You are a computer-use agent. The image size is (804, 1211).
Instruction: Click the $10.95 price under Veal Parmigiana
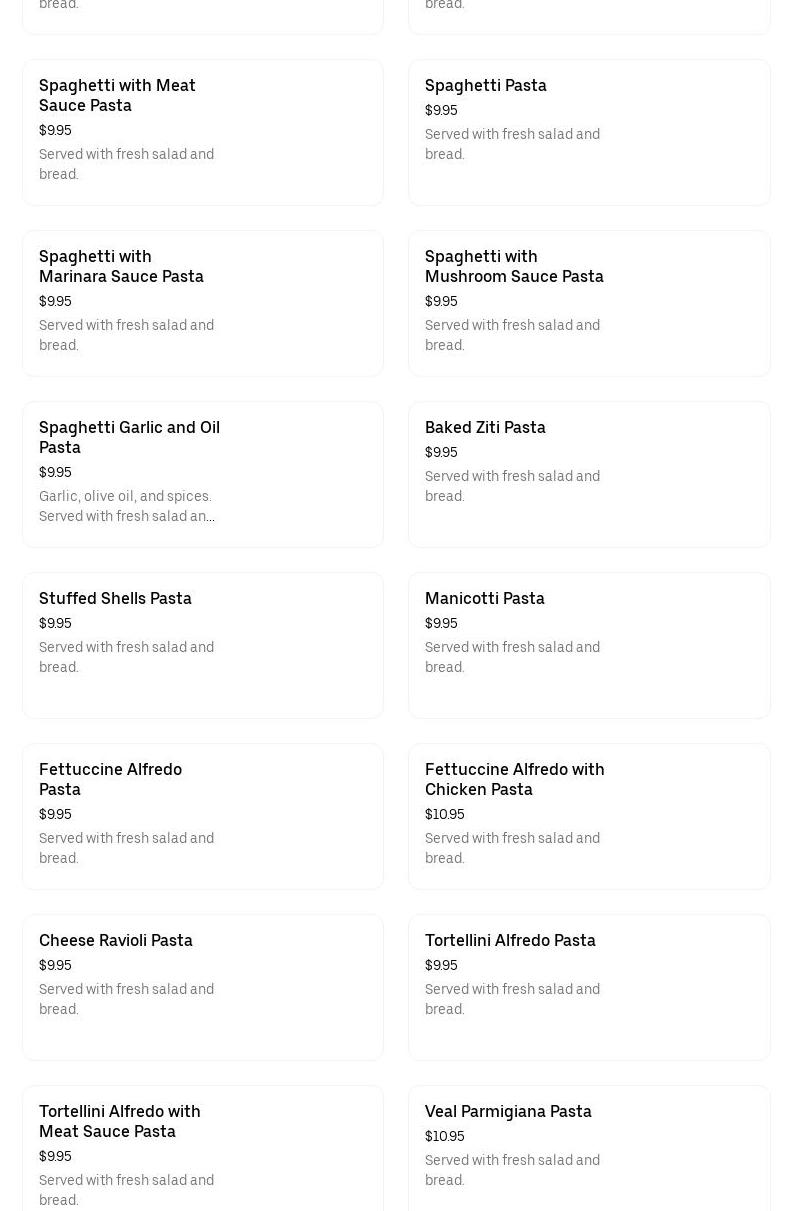click(x=445, y=1137)
